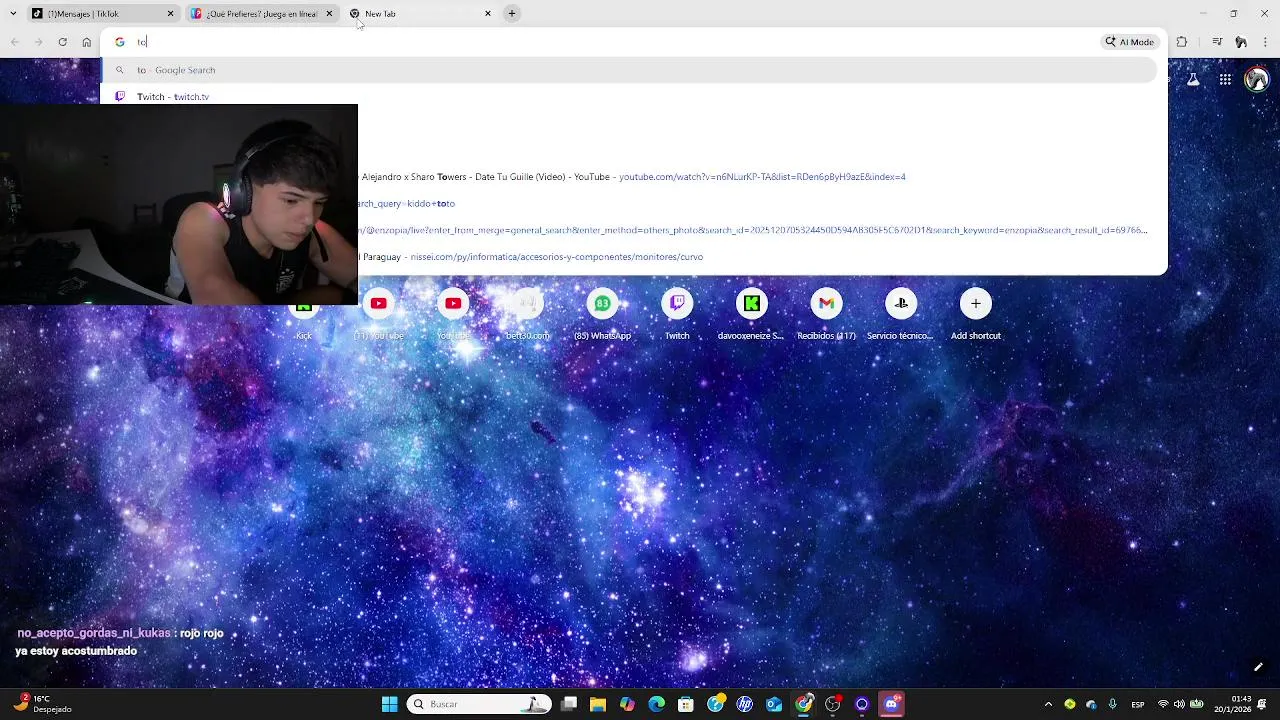The image size is (1280, 720).
Task: Open Copilot from the taskbar
Action: tap(627, 704)
